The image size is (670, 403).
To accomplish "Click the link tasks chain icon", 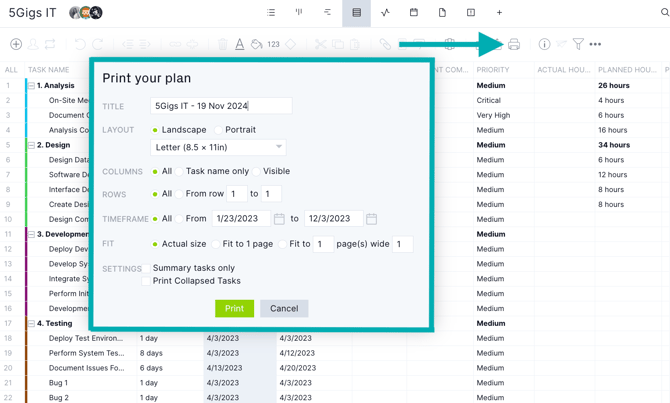I will [x=175, y=44].
